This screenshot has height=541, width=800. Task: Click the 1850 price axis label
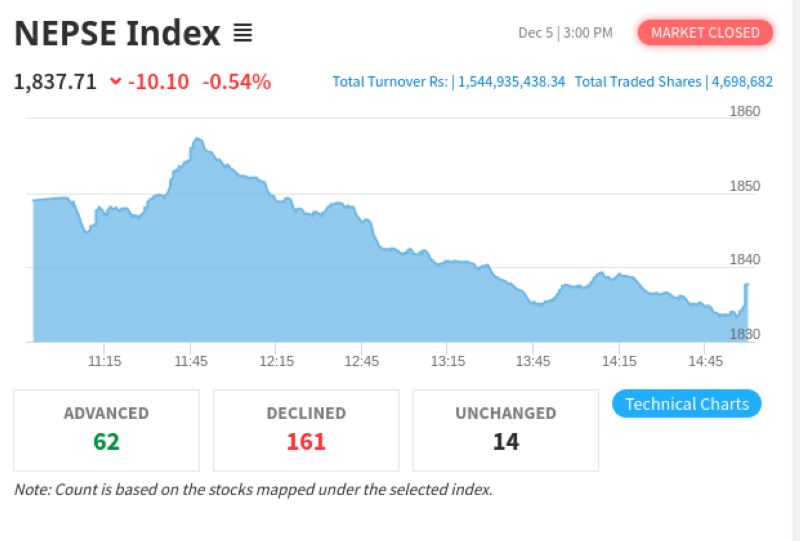pos(744,186)
